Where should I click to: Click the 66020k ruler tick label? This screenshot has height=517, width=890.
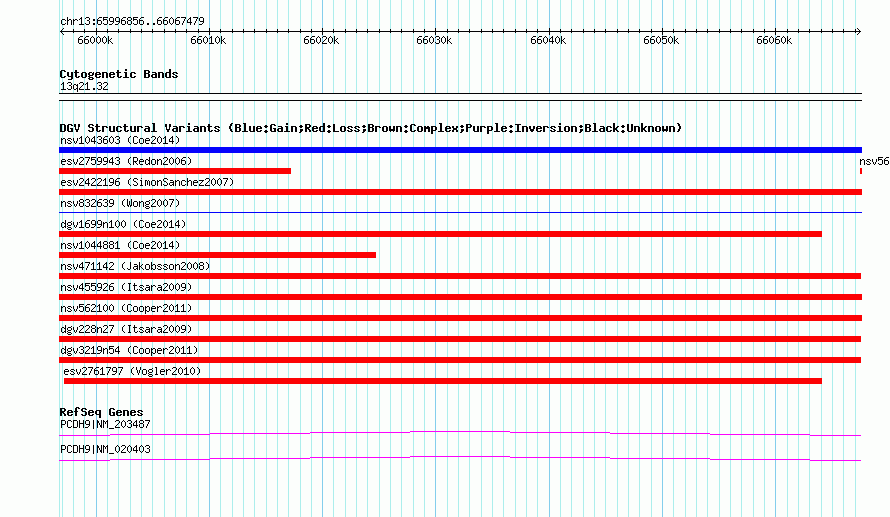[321, 40]
